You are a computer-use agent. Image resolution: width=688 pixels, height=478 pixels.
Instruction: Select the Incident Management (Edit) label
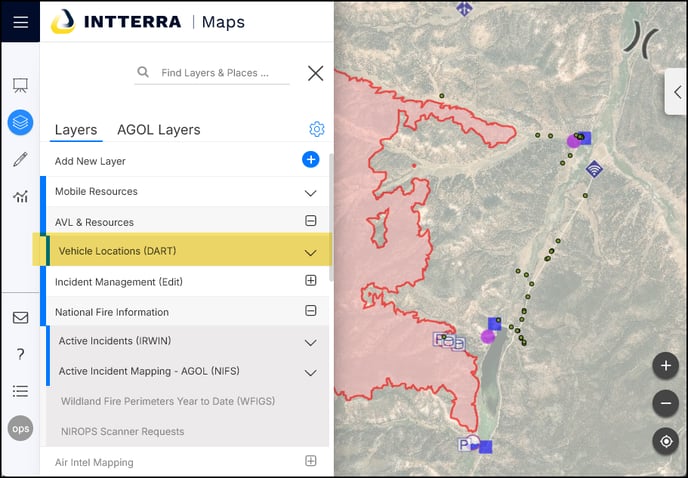click(x=119, y=282)
